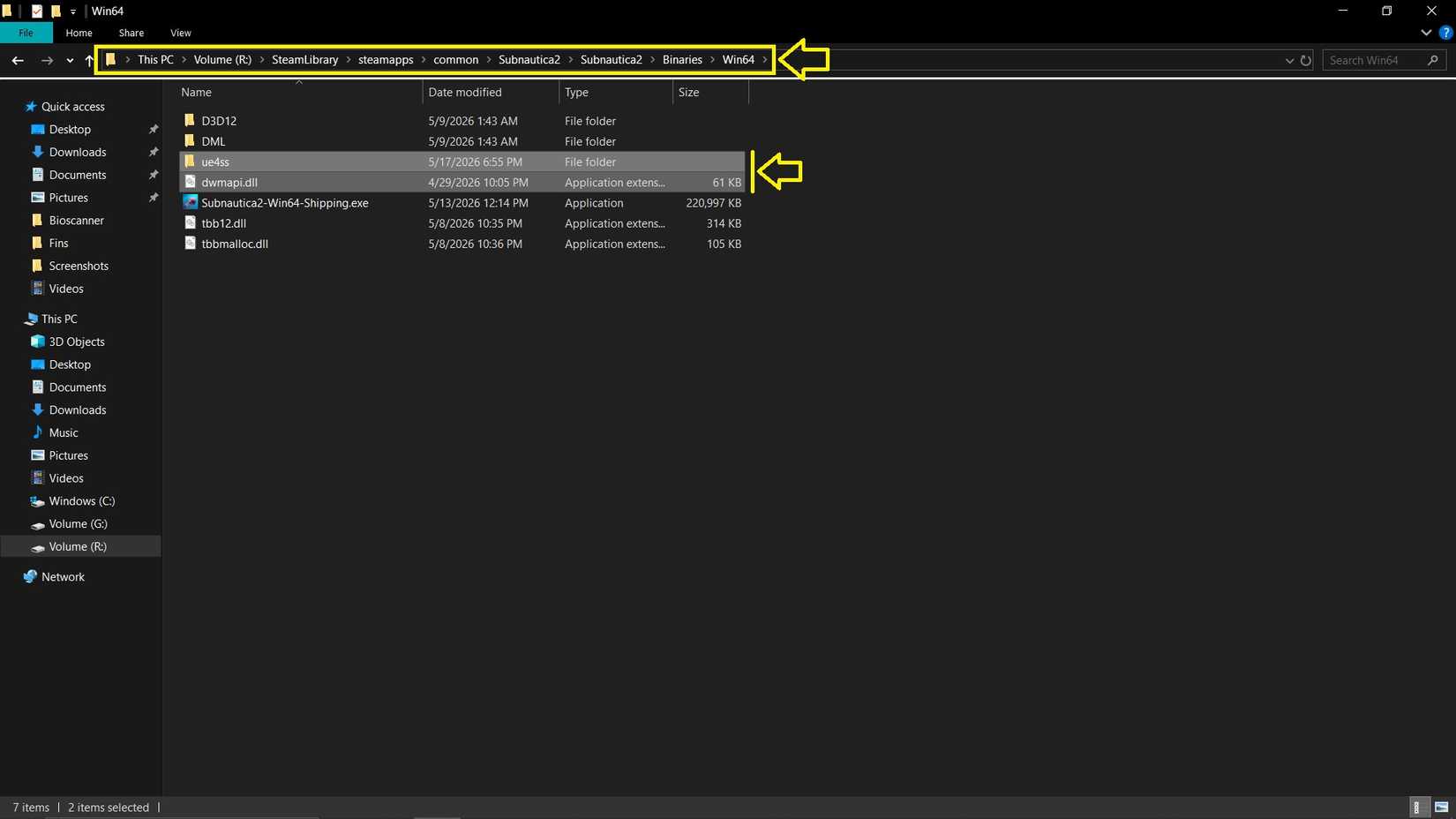Open Desktop listed under This PC
This screenshot has width=1456, height=819.
[70, 364]
